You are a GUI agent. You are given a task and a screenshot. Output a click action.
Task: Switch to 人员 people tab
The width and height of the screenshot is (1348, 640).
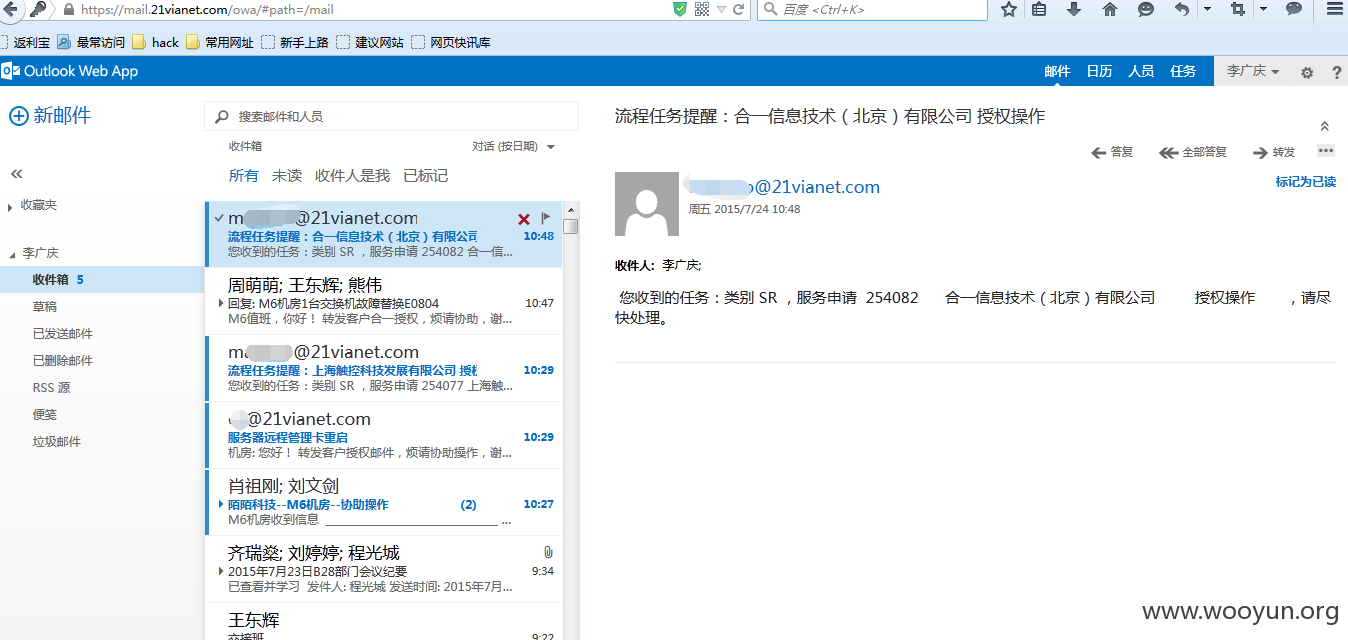point(1141,72)
